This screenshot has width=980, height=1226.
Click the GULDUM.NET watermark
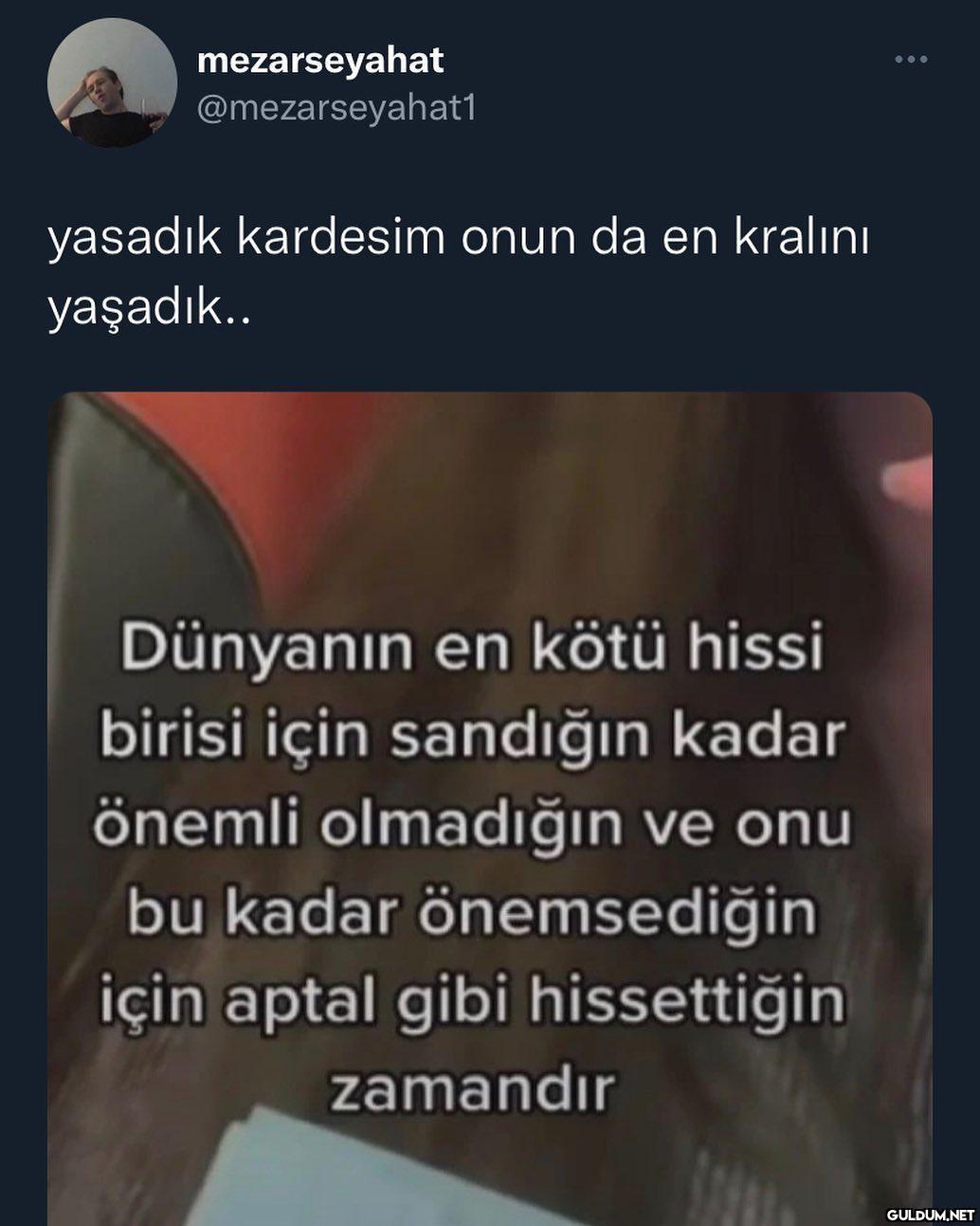coord(930,1214)
